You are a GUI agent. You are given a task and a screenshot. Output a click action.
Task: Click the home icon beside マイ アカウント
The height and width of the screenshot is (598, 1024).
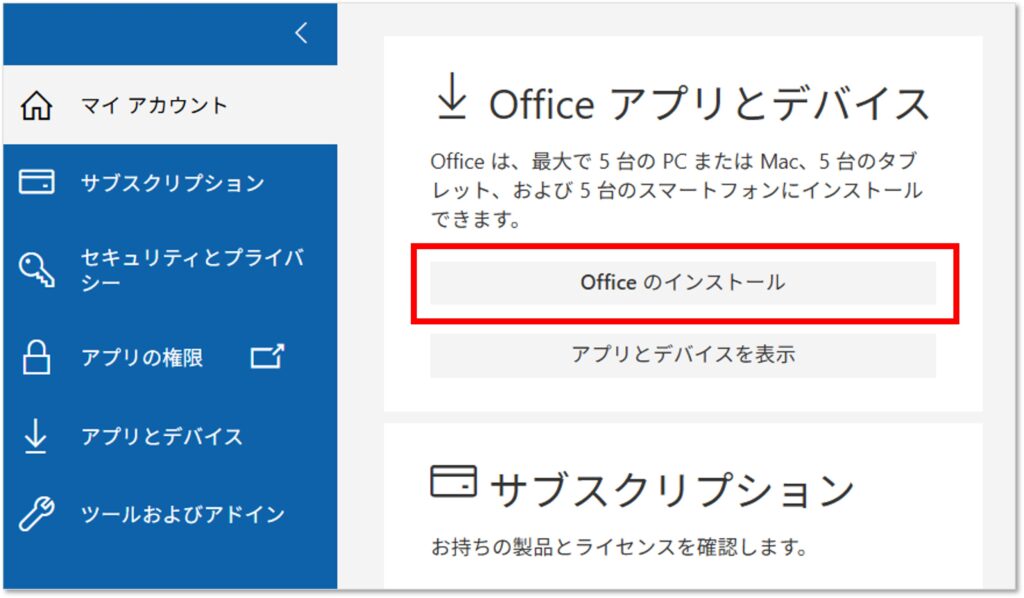click(x=37, y=105)
